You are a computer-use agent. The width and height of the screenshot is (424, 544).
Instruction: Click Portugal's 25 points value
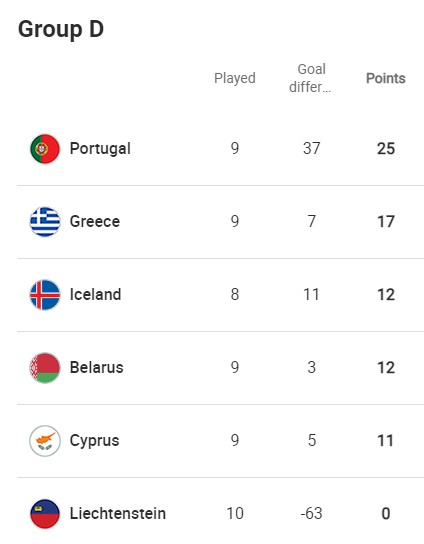click(386, 148)
